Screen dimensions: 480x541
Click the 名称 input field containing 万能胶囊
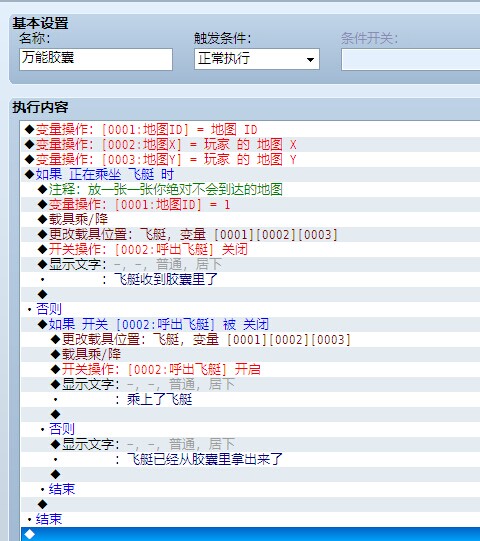(96, 59)
